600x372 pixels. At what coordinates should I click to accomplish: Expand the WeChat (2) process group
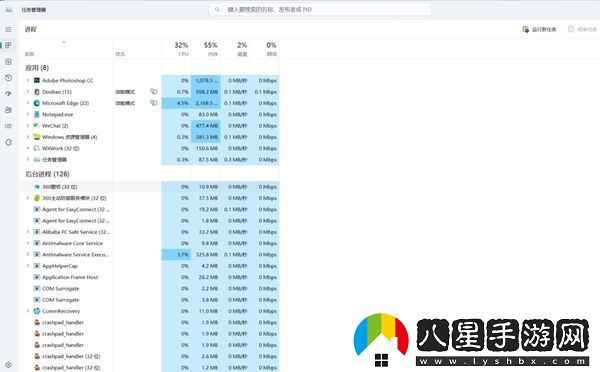tap(28, 126)
